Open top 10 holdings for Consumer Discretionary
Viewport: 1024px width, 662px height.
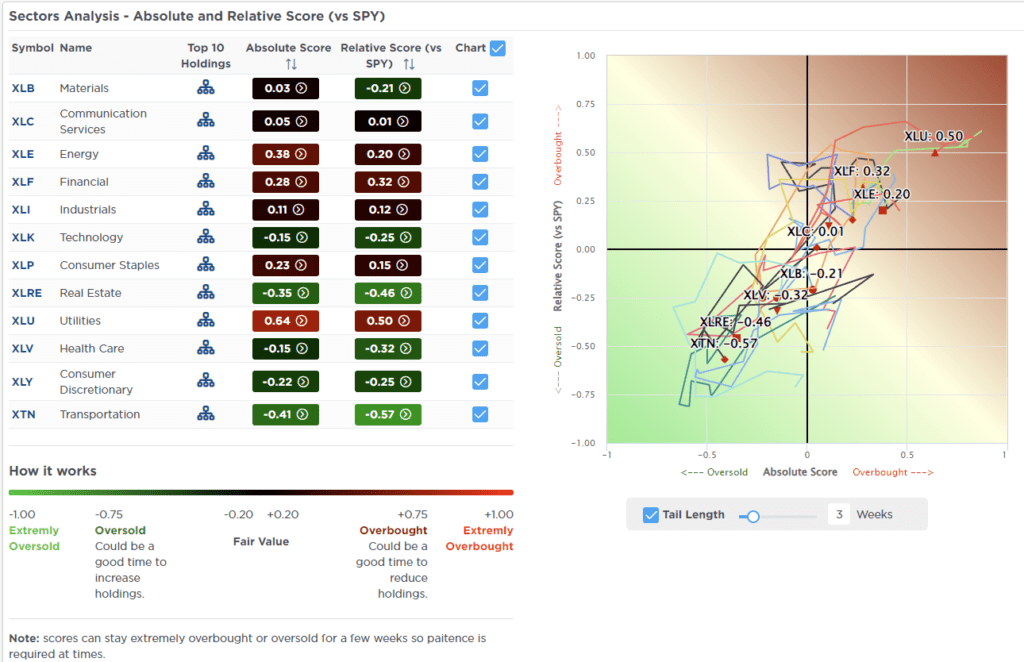tap(206, 381)
